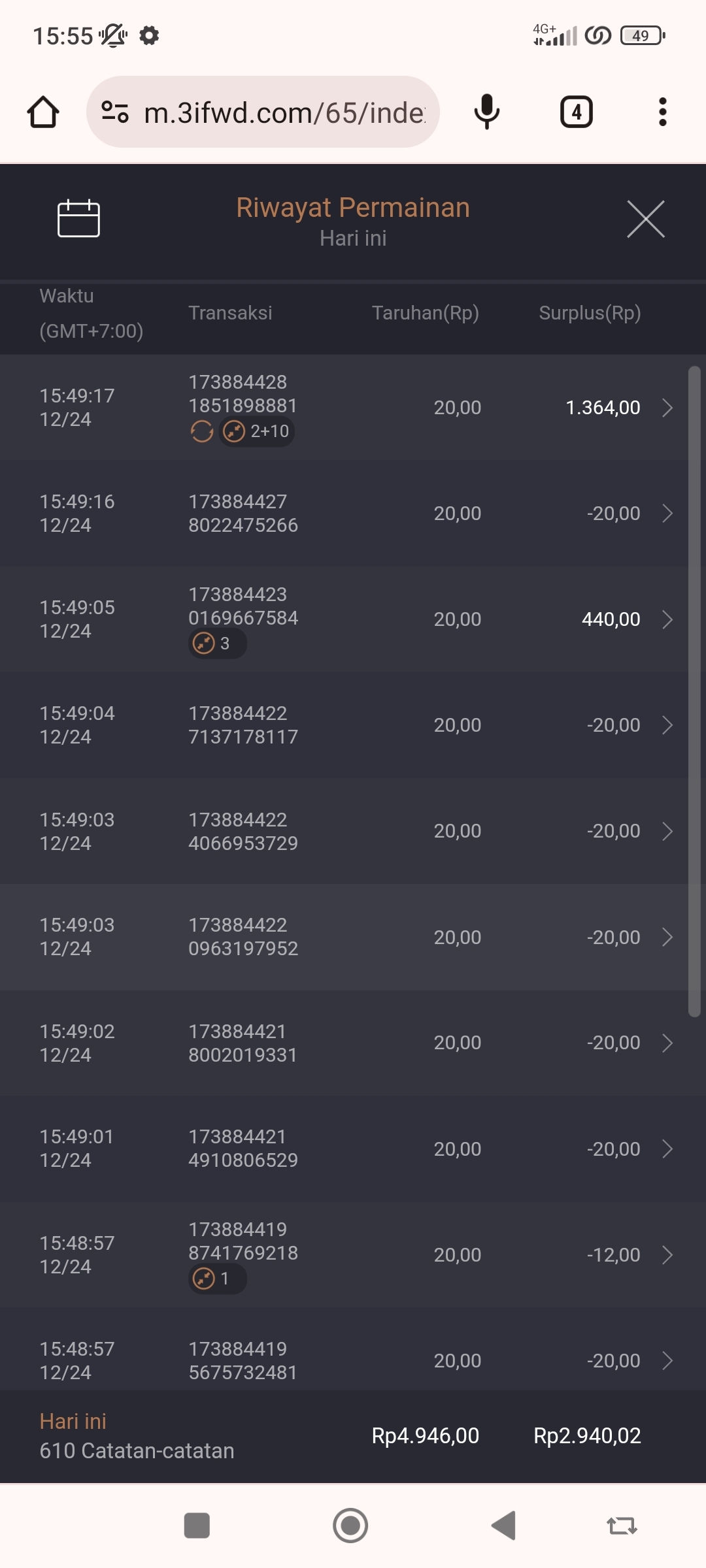The width and height of the screenshot is (706, 1568).
Task: Tap the site settings icon in address bar
Action: (115, 112)
